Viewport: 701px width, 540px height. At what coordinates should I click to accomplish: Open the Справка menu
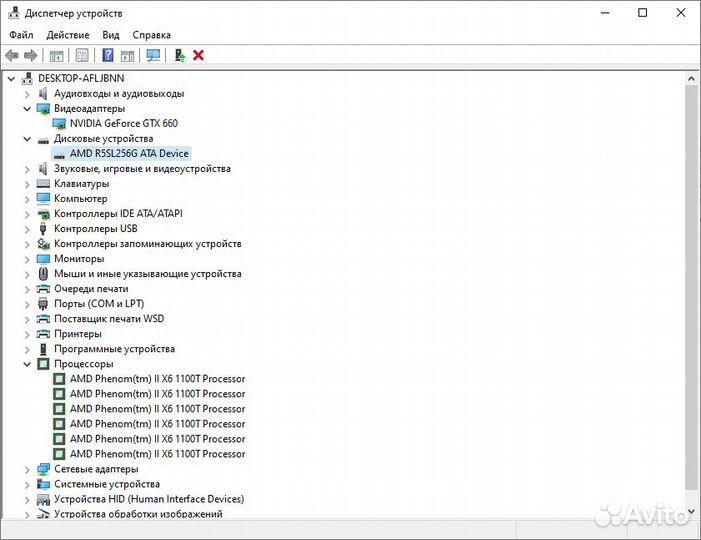coord(152,35)
